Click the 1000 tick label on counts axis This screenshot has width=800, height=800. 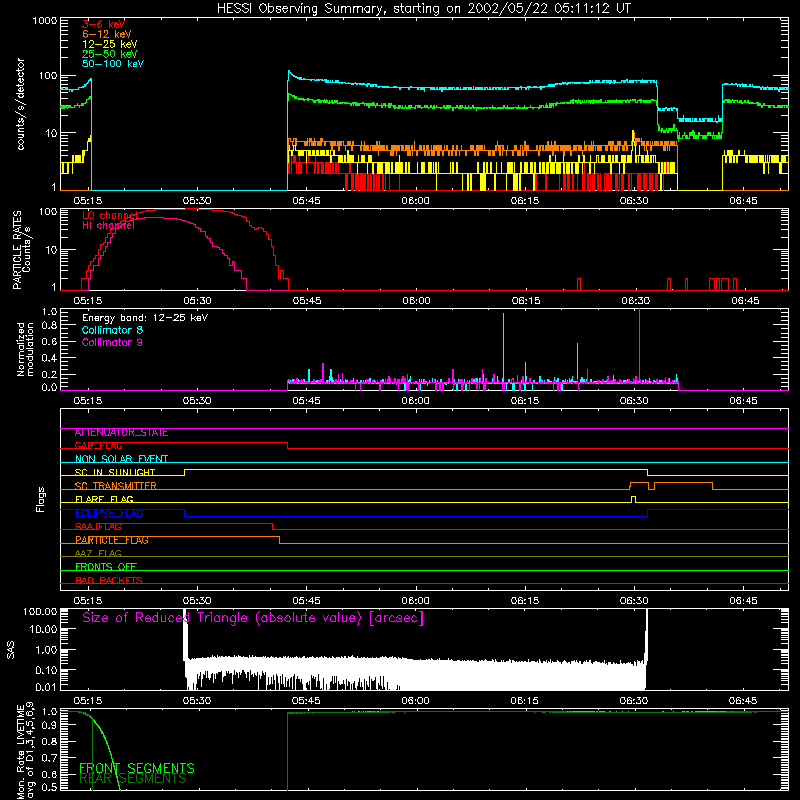(45, 21)
